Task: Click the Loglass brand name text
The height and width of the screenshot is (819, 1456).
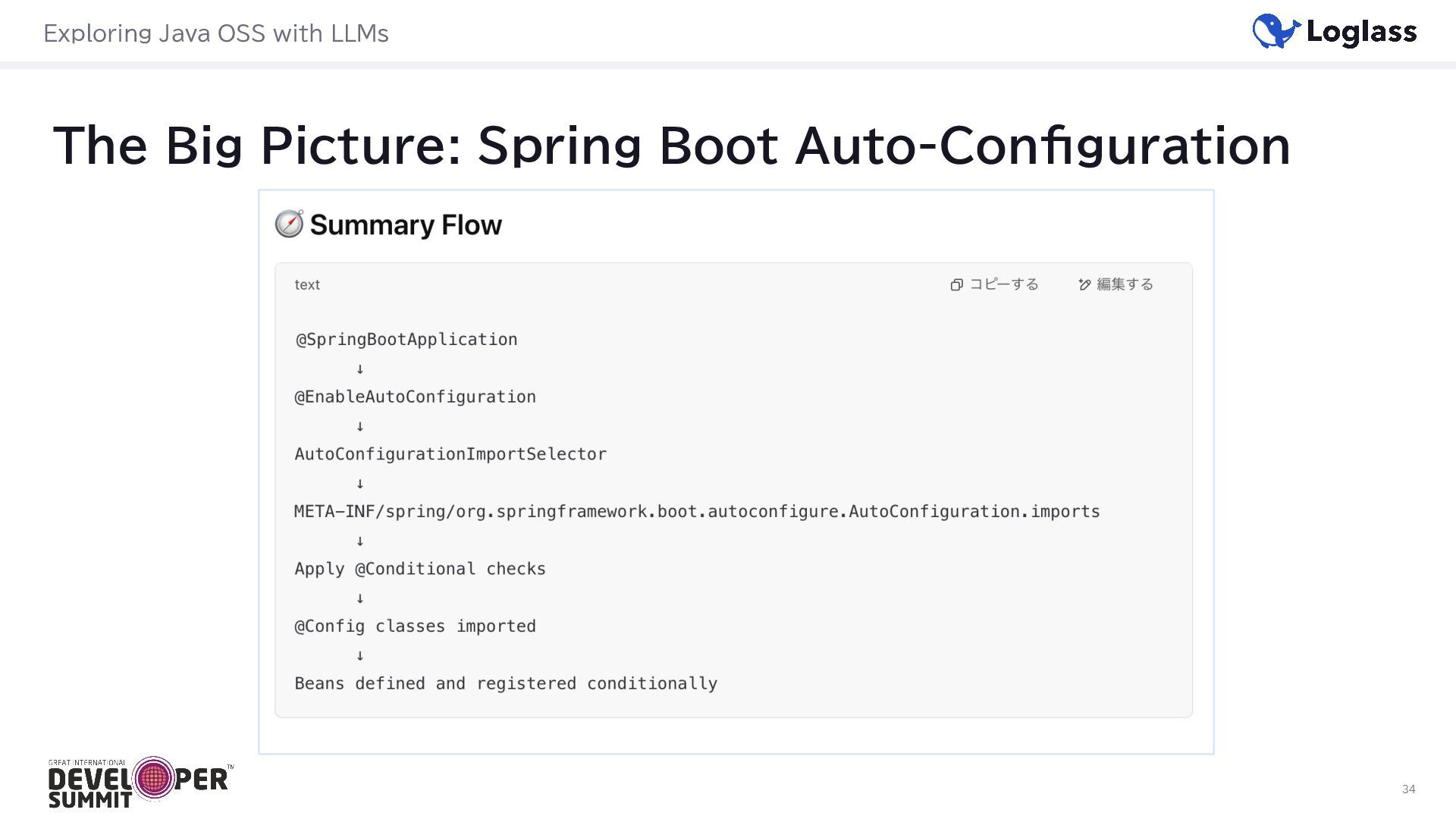Action: 1361,32
